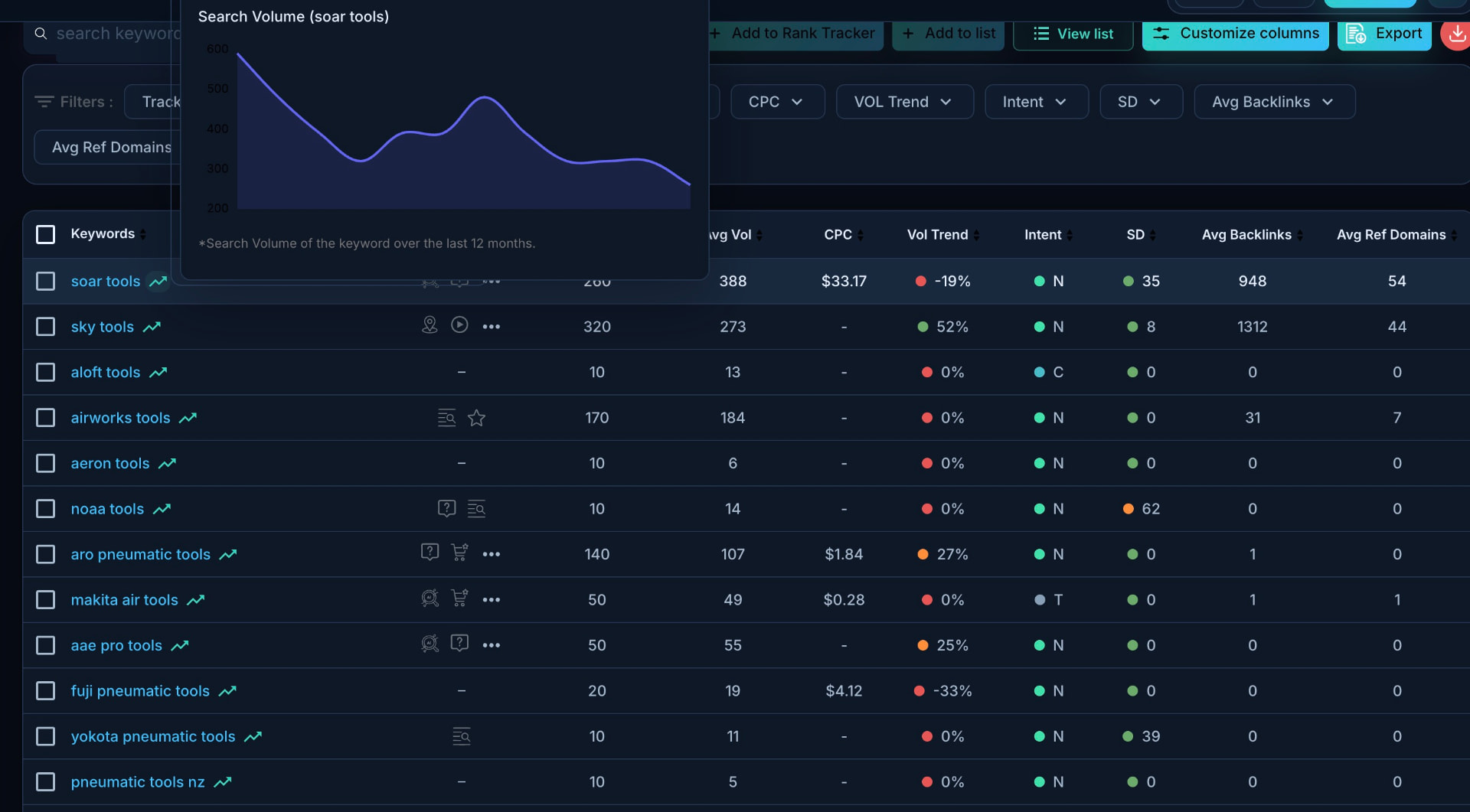This screenshot has width=1470, height=812.
Task: Click the trend chart icon next to soar tools
Action: pyautogui.click(x=158, y=282)
